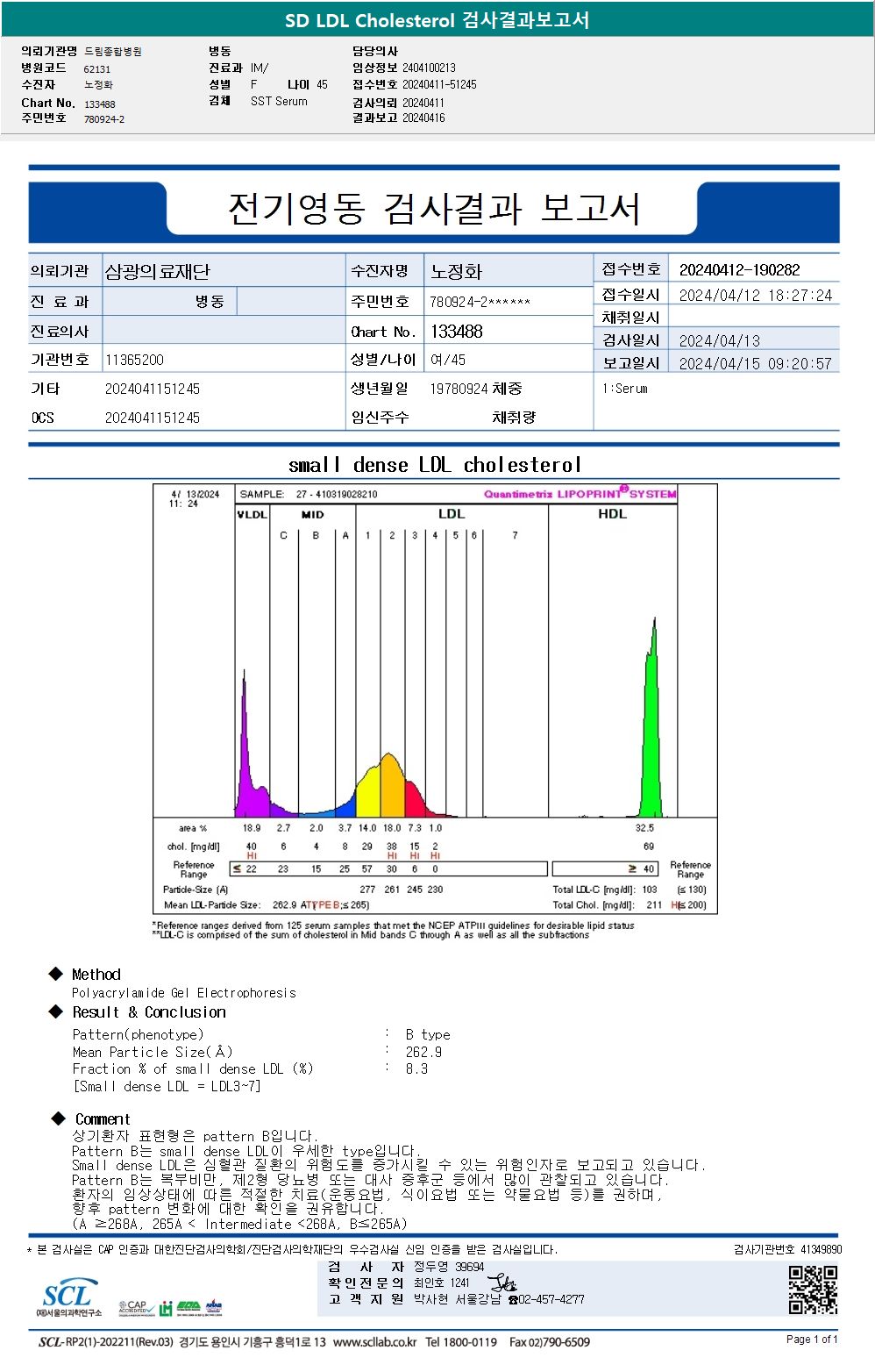
Task: Click the diamond bullet beside Result & Conclusion
Action: pyautogui.click(x=56, y=1011)
